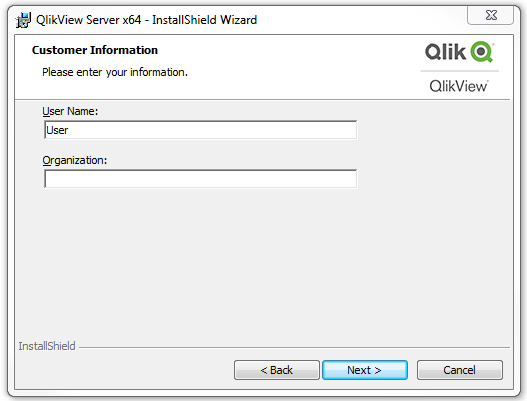527x401 pixels.
Task: Click the "Organization:" label
Action: (x=75, y=160)
